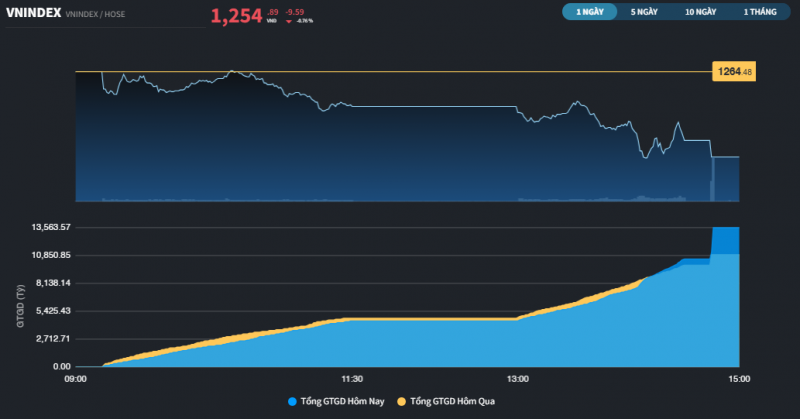Image resolution: width=800 pixels, height=419 pixels.
Task: Click the blue Hôm Nay legend dot
Action: (292, 401)
